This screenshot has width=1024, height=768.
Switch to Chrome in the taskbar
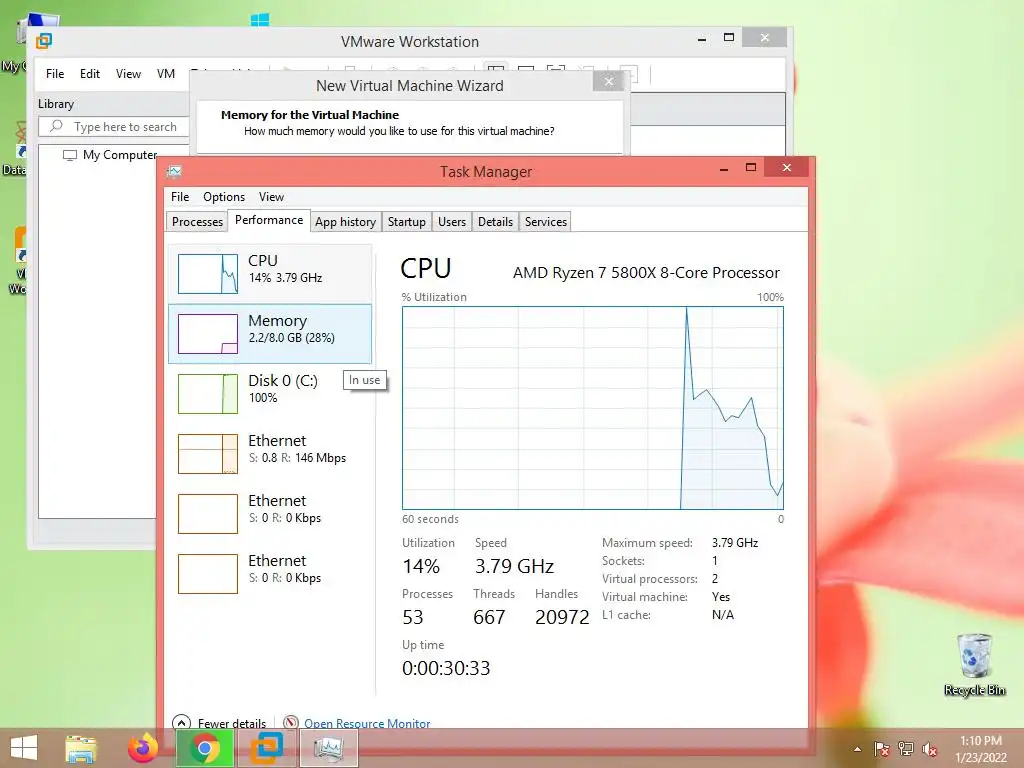pyautogui.click(x=205, y=748)
